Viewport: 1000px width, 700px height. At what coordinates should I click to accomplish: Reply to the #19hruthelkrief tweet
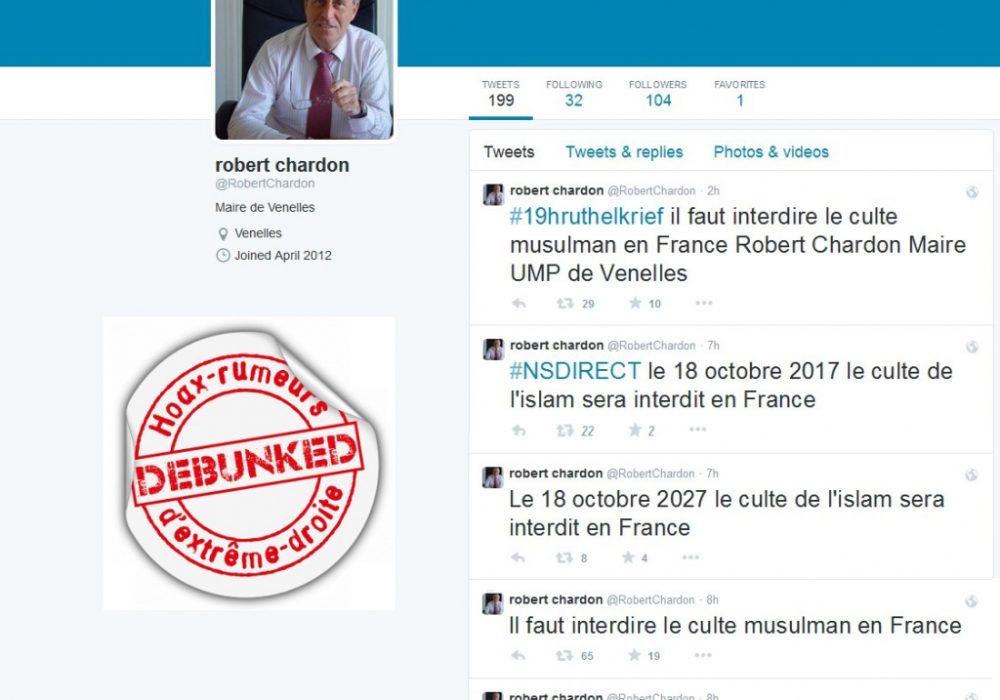click(x=519, y=303)
